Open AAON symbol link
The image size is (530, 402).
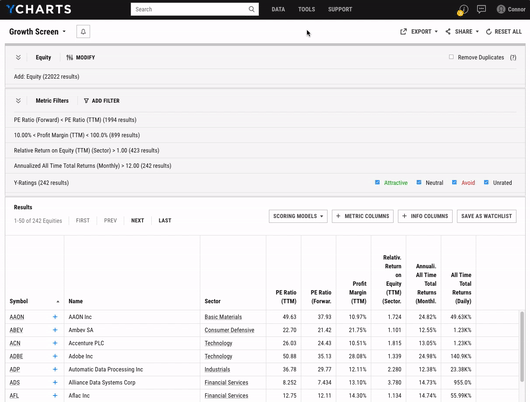(x=17, y=317)
